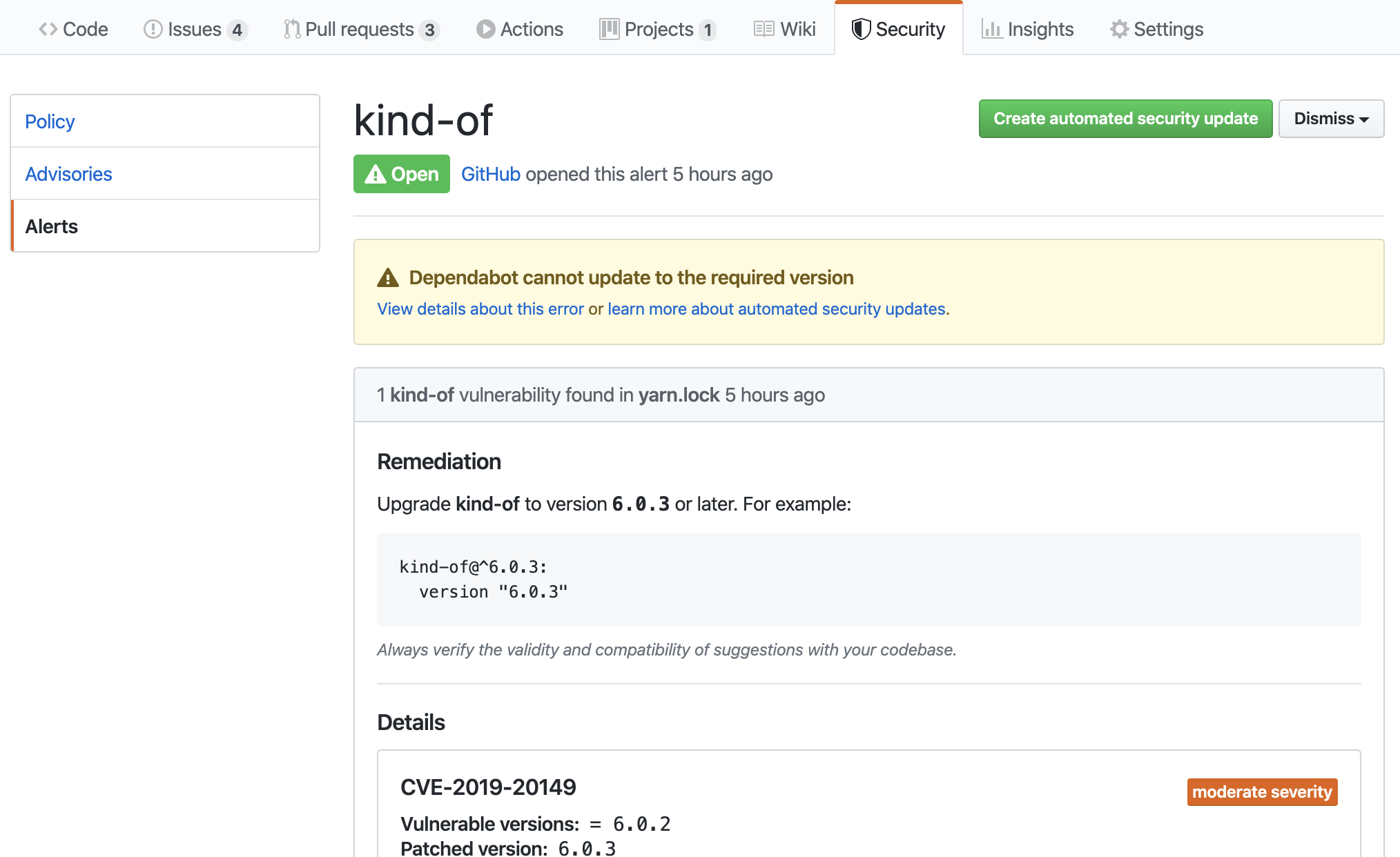Viewport: 1400px width, 857px height.
Task: Click the Issues circle icon
Action: click(153, 29)
